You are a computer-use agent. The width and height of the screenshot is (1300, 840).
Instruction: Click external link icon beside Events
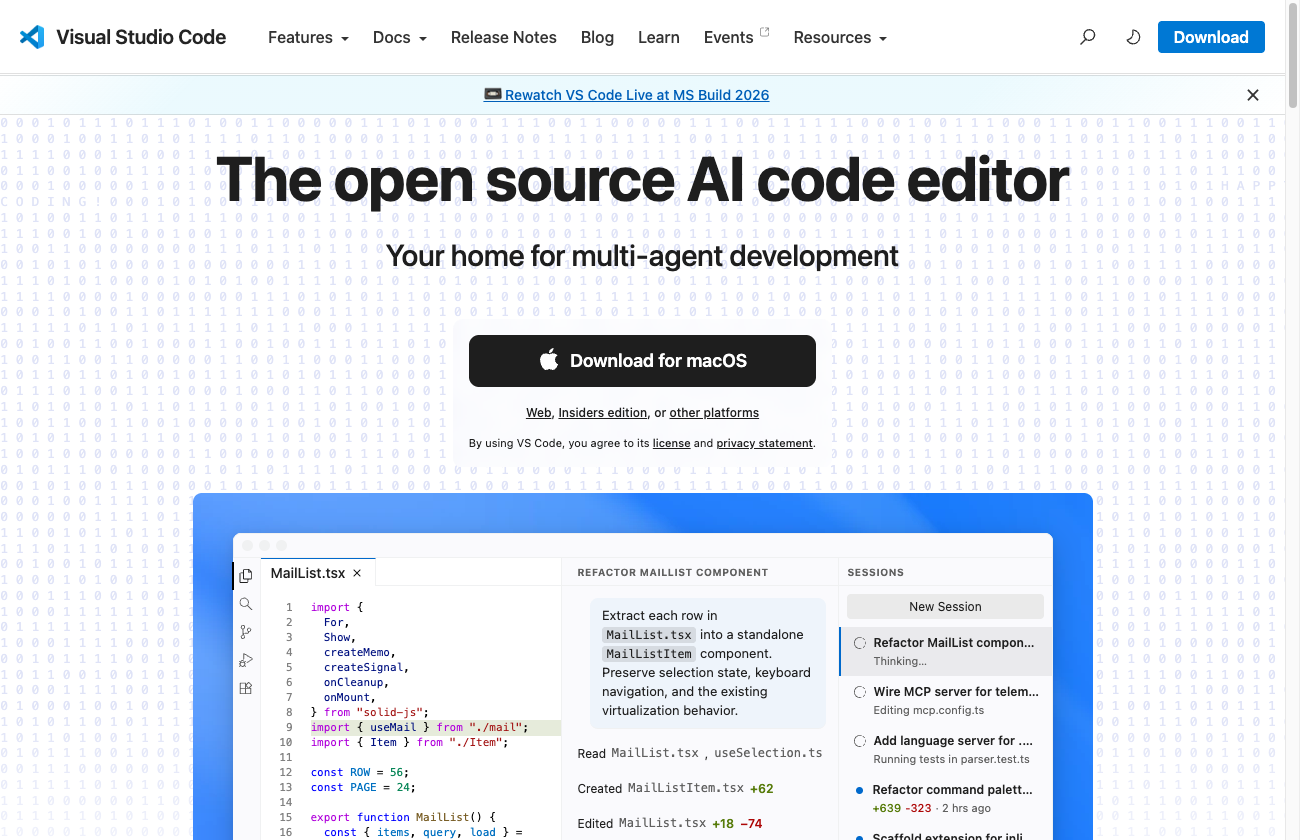(x=765, y=32)
